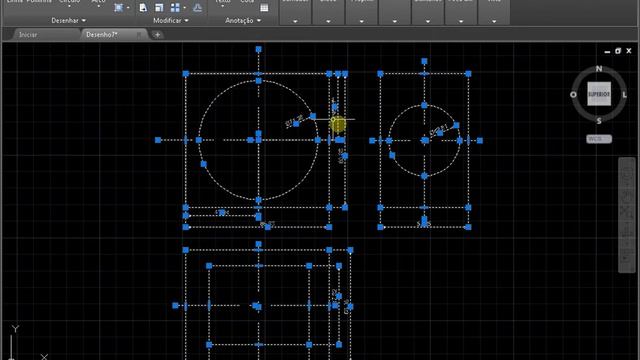Select the top quadrant grip of large circle
The image size is (640, 360).
258,81
